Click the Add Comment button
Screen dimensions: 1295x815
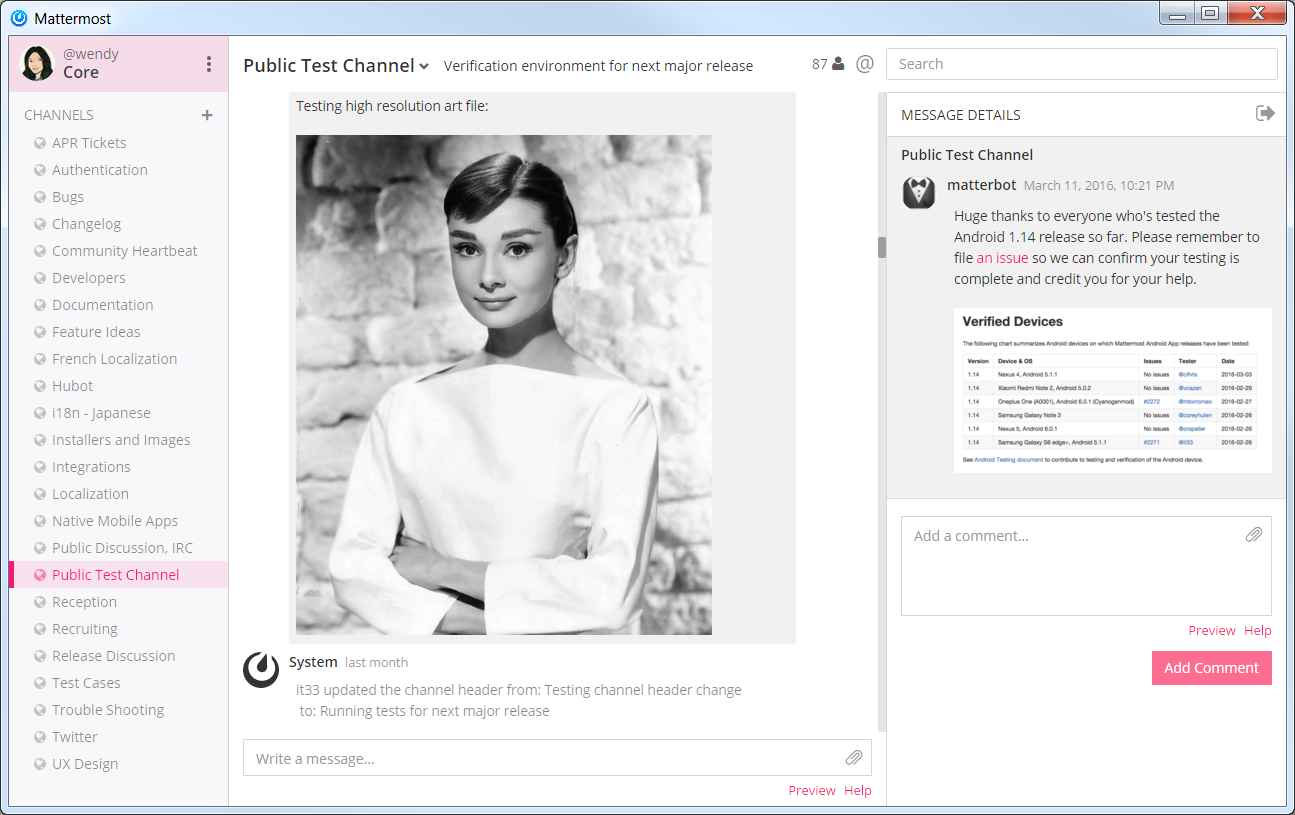1211,668
